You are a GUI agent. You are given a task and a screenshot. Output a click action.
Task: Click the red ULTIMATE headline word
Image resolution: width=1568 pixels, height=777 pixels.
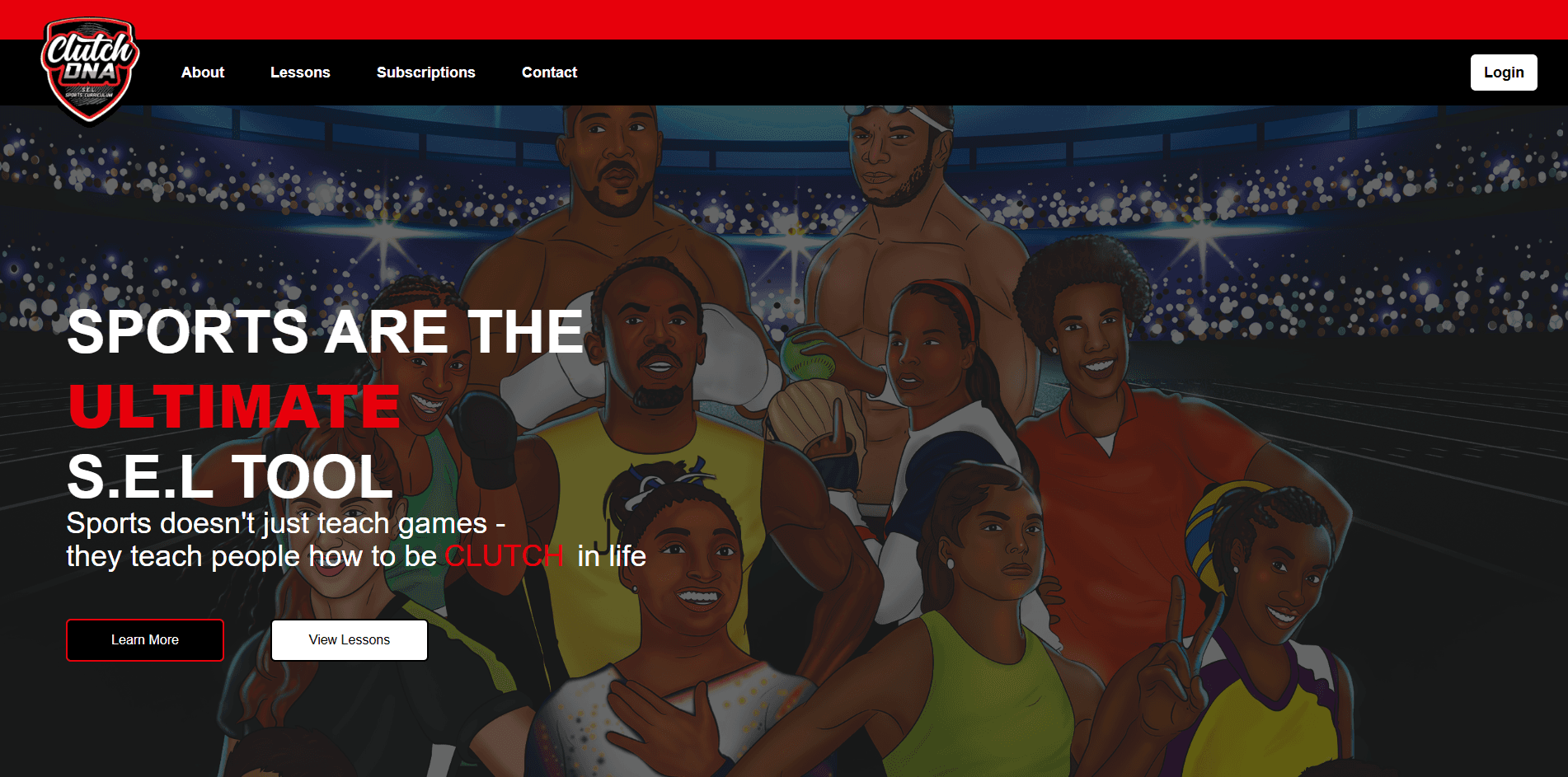(234, 406)
